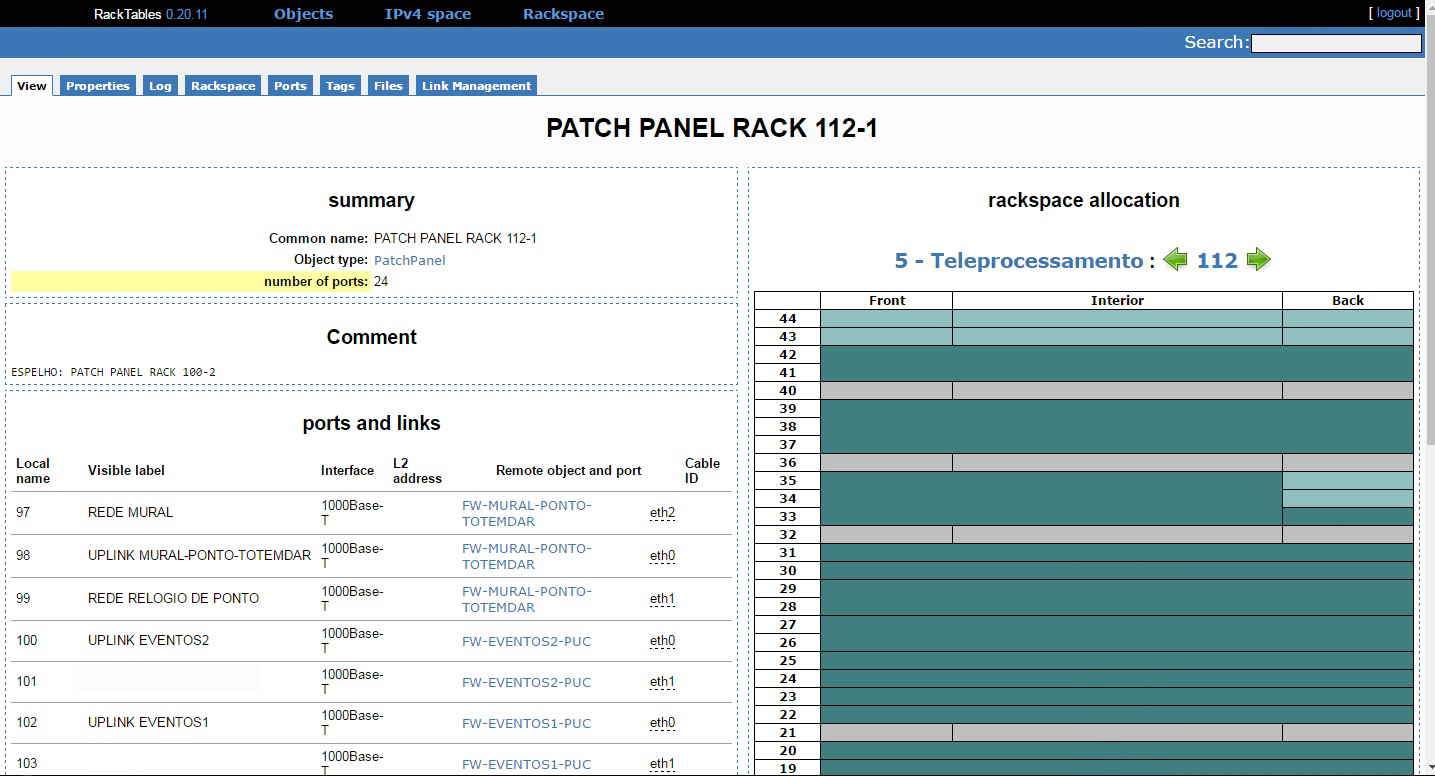Open the PatchPanel object type link
This screenshot has height=776, width=1435.
409,260
